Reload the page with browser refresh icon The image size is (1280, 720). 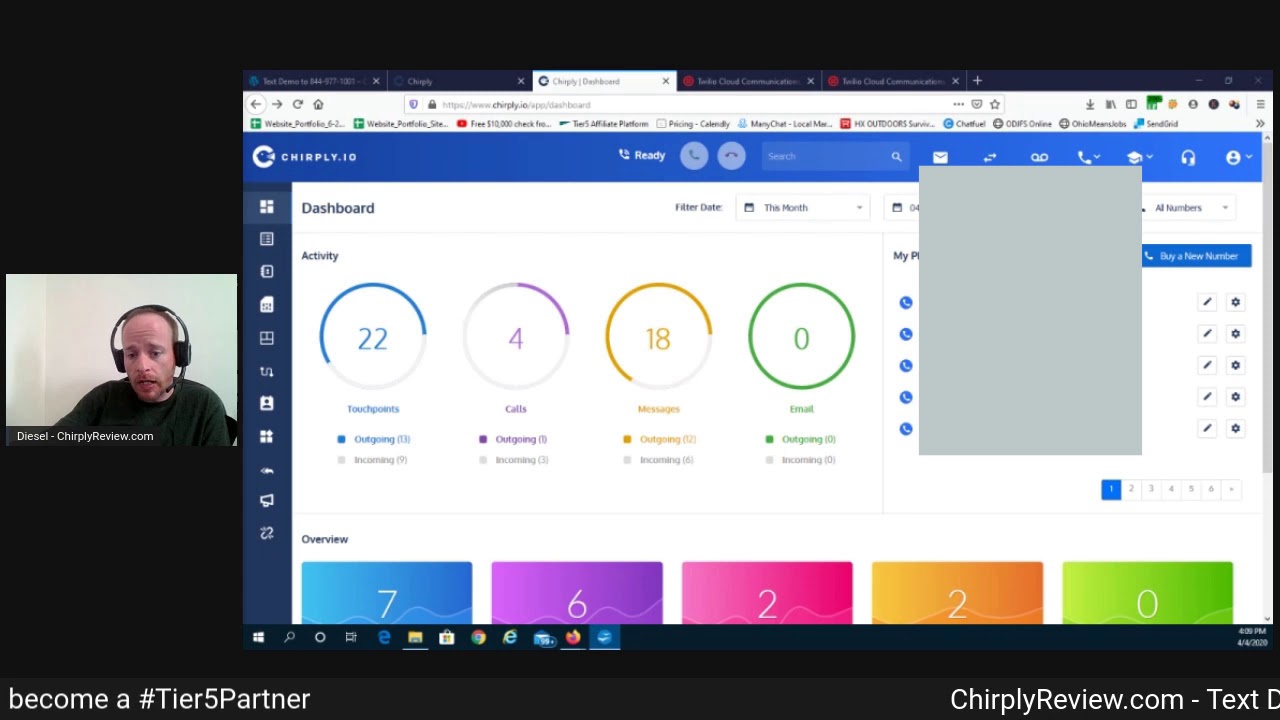tap(297, 104)
